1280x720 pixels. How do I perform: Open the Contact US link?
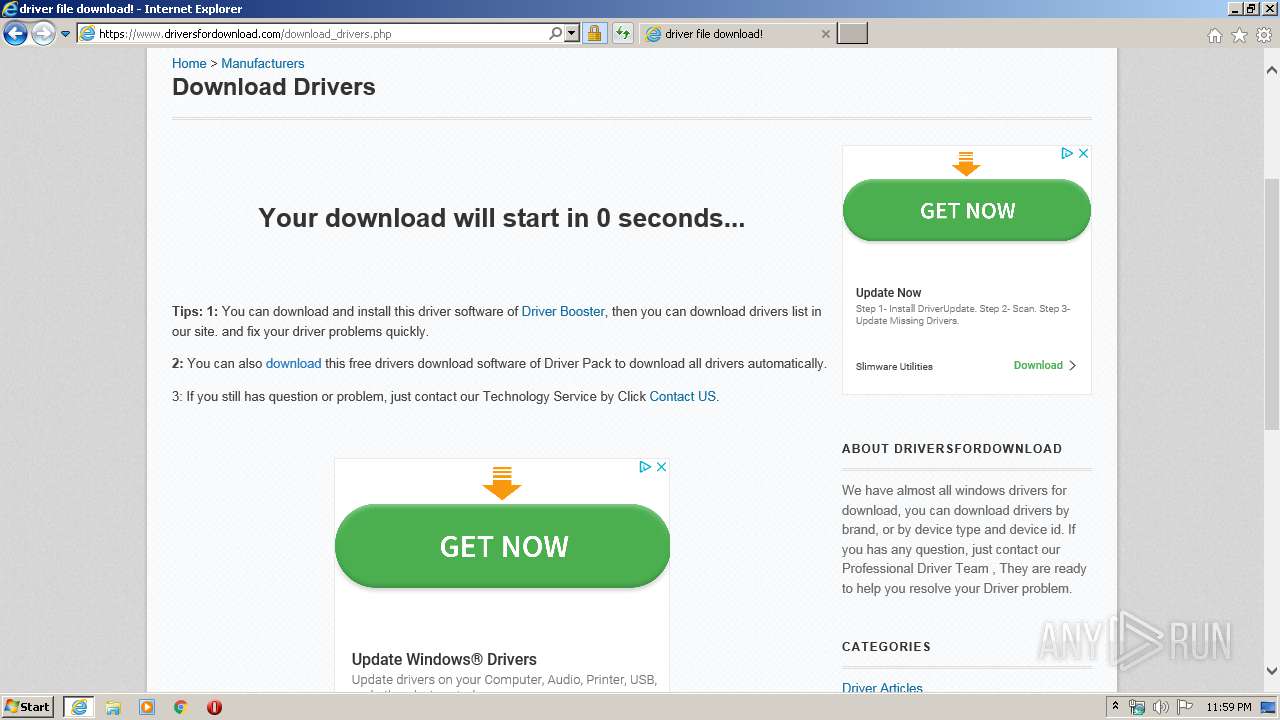[x=683, y=396]
